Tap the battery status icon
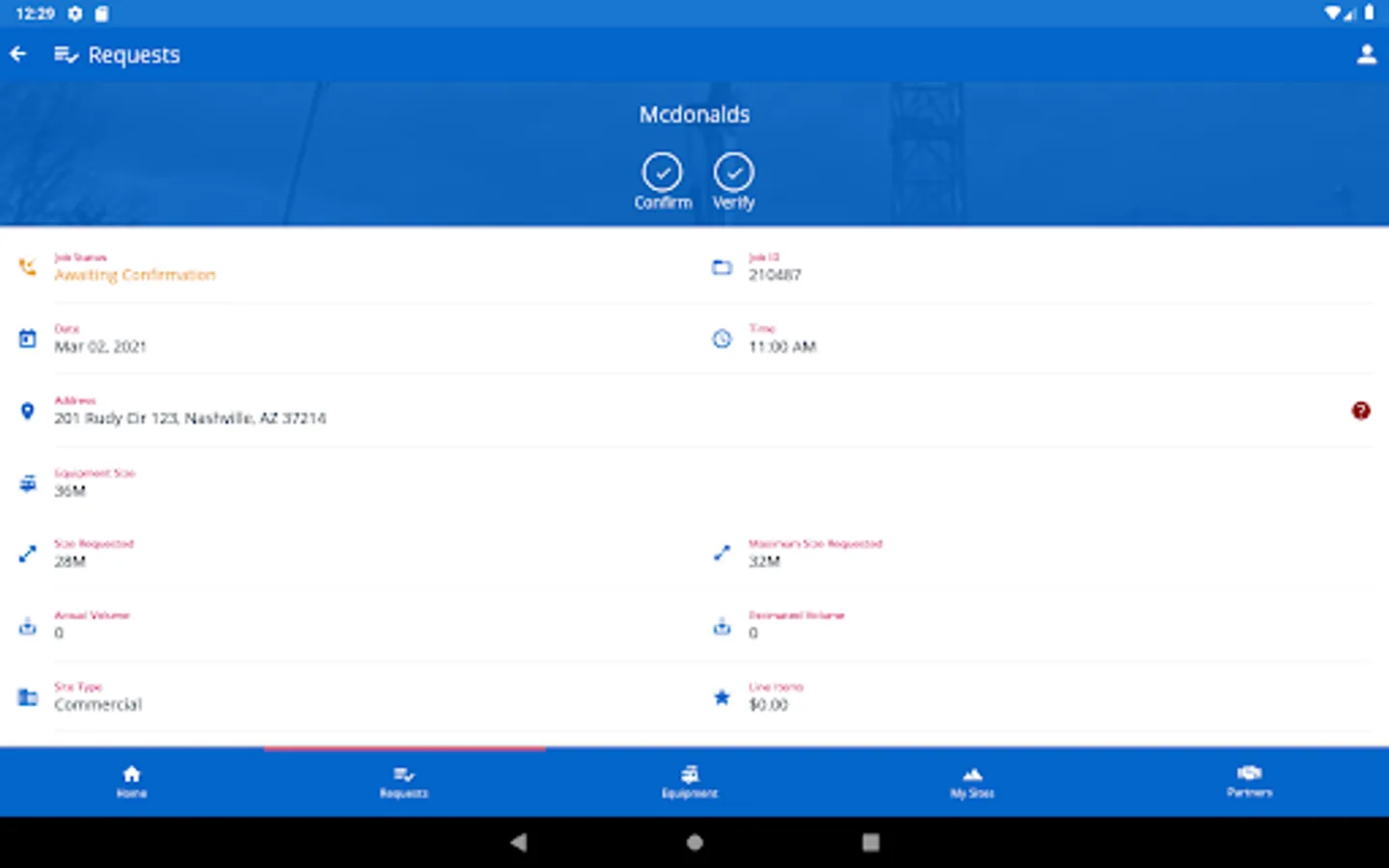1389x868 pixels. pyautogui.click(x=1369, y=14)
